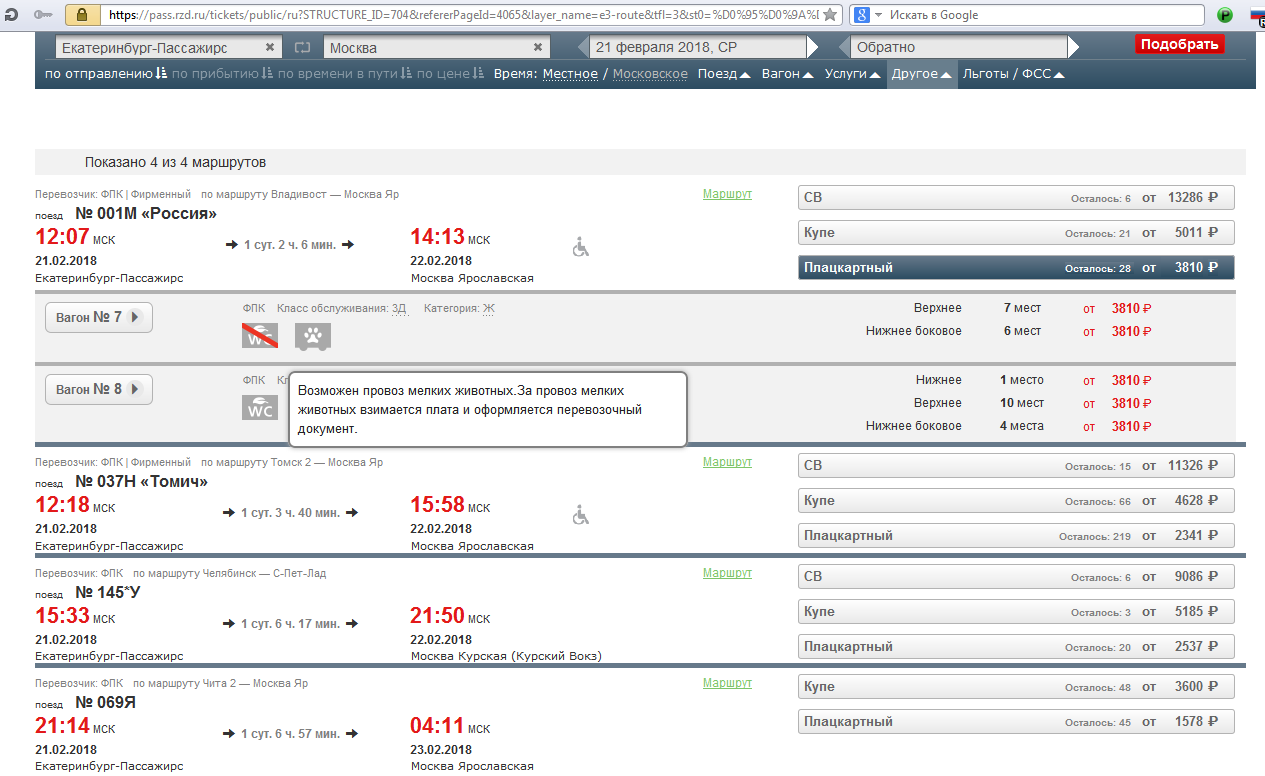The width and height of the screenshot is (1265, 776).
Task: Click the wheelchair icon for train 037Н Томич
Action: [x=581, y=515]
